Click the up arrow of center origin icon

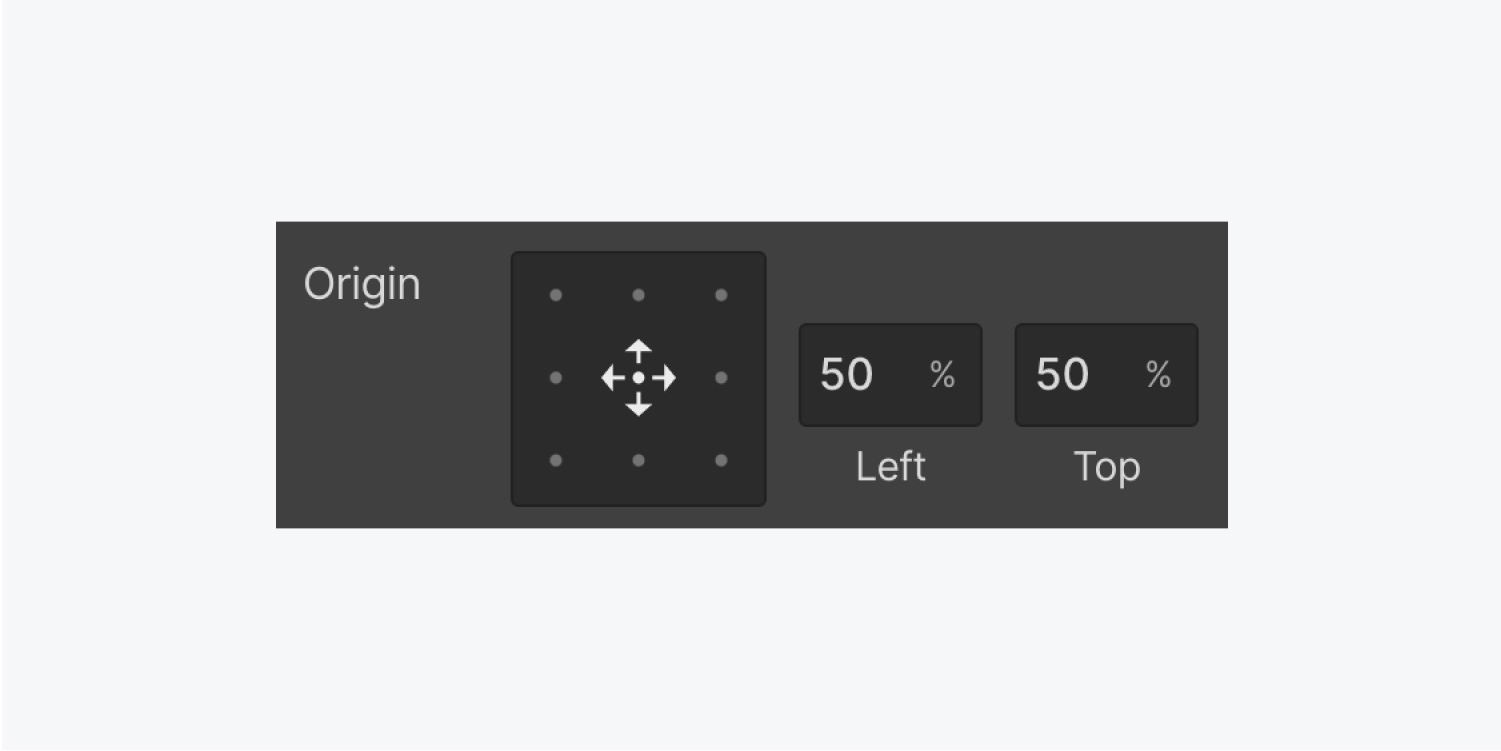pyautogui.click(x=638, y=349)
